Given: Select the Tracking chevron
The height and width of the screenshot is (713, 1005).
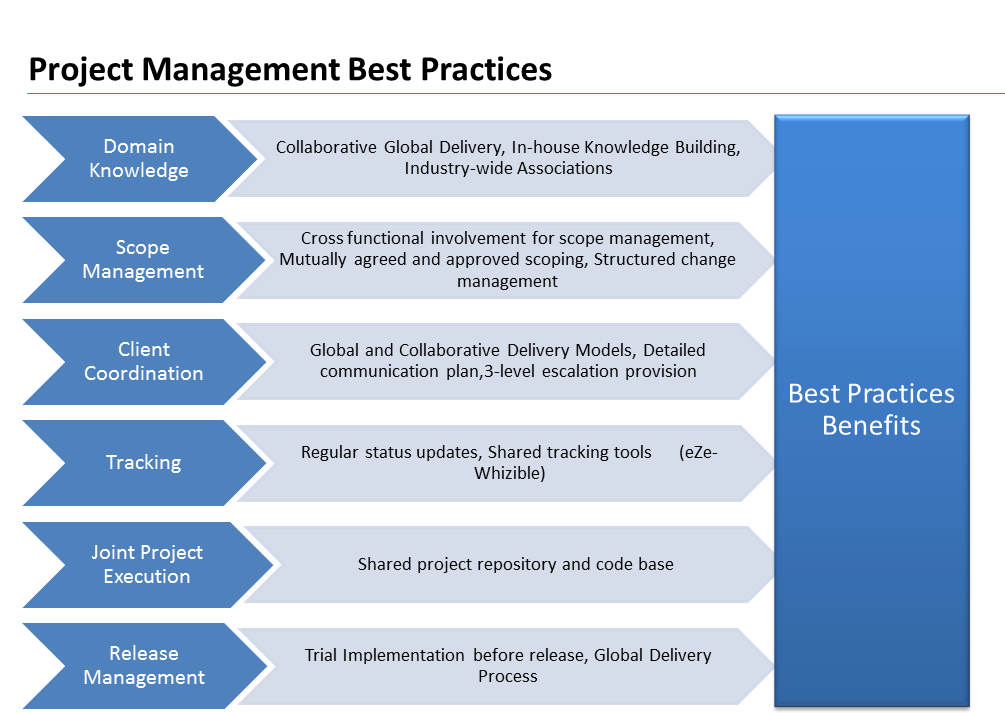Looking at the screenshot, I should pos(143,462).
